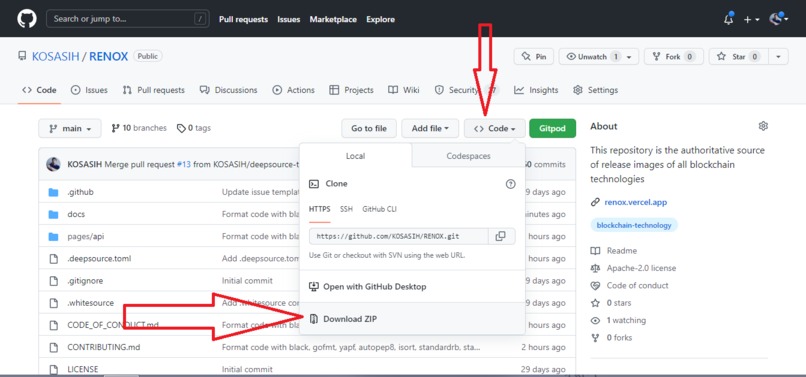Open the plus create-new menu
806x377 pixels.
point(751,19)
